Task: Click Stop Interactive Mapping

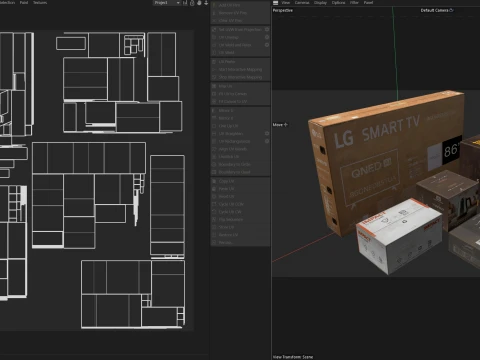Action: pyautogui.click(x=240, y=77)
